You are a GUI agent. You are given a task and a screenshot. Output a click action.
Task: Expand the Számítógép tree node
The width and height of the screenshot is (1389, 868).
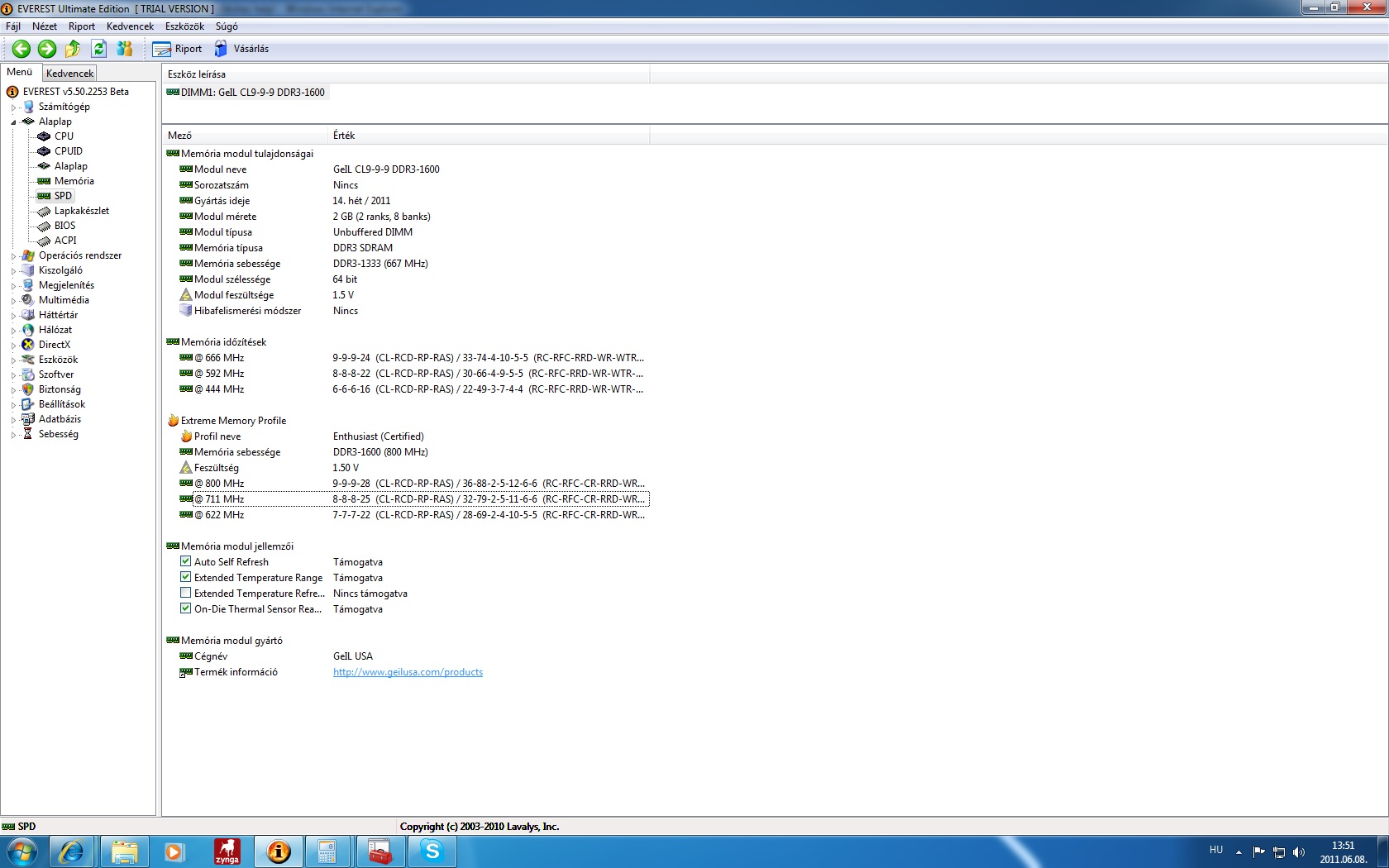coord(13,107)
